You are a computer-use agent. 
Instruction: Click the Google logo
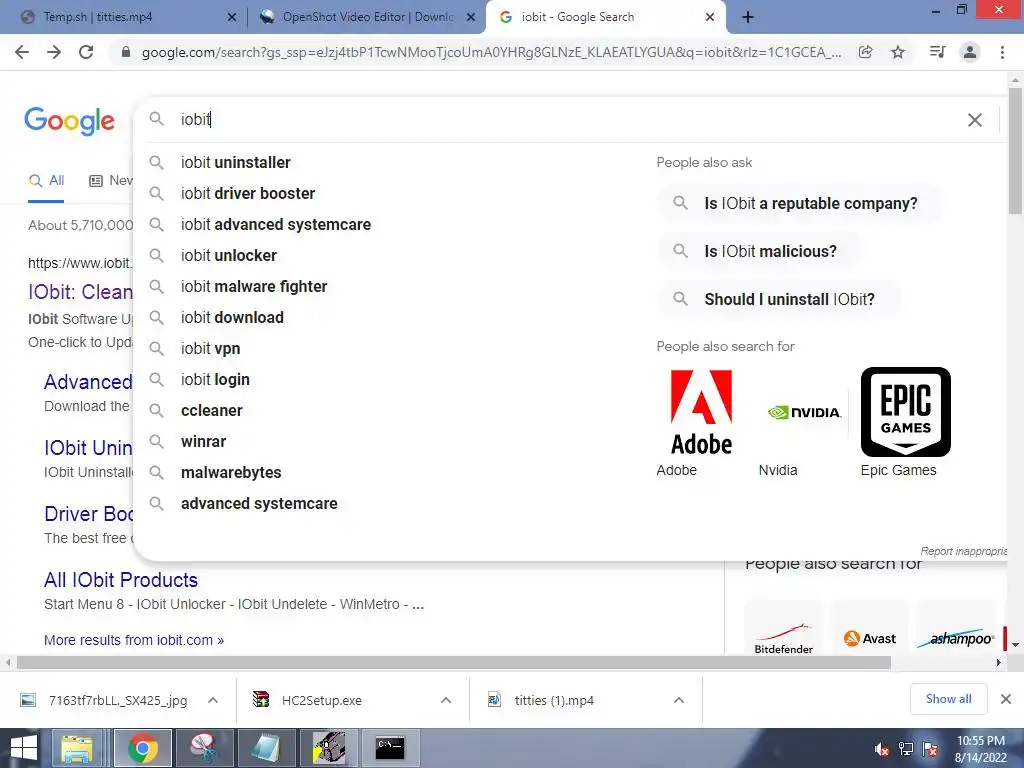pyautogui.click(x=69, y=121)
